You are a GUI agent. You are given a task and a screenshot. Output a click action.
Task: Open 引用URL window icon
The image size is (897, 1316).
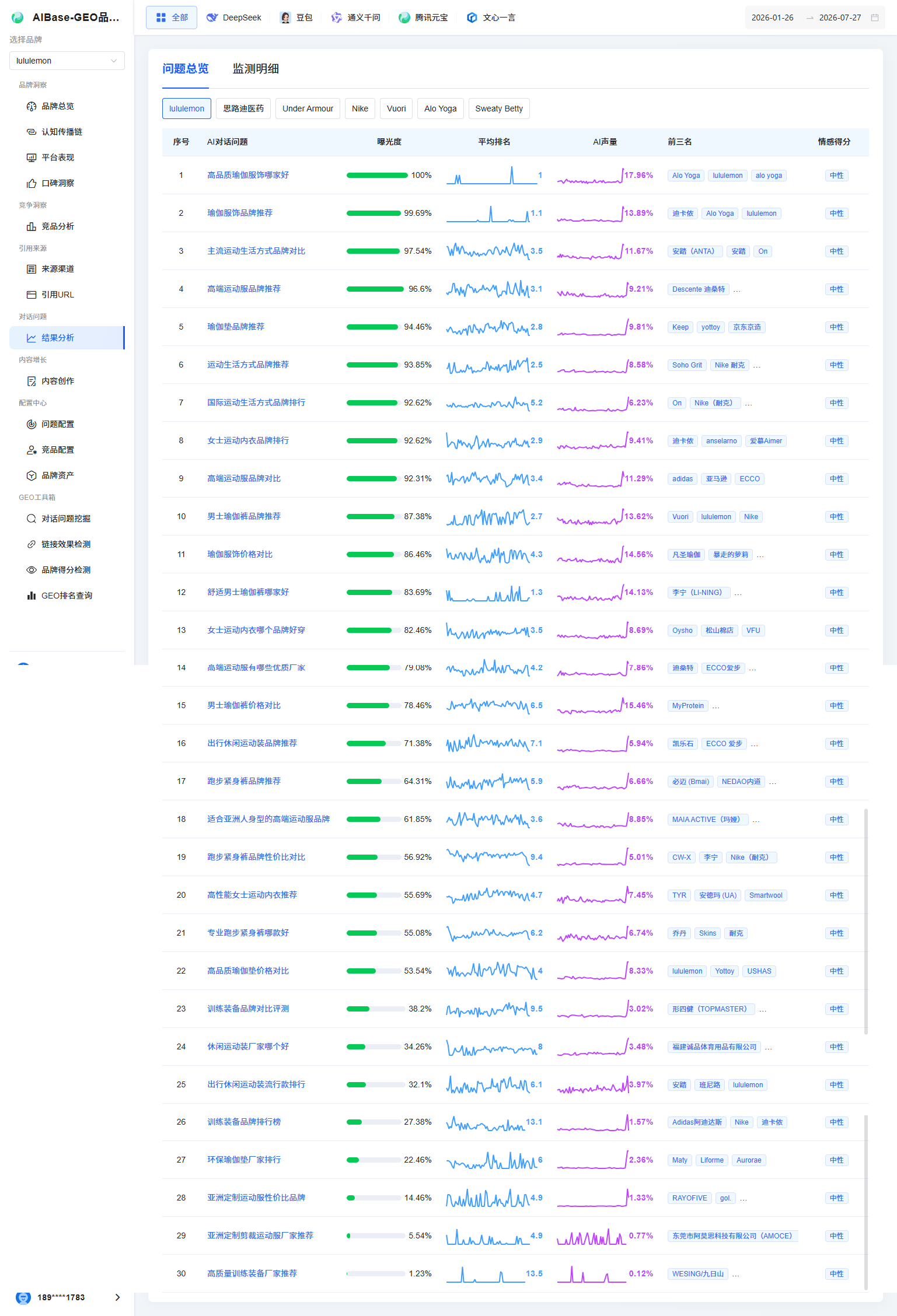[x=32, y=295]
